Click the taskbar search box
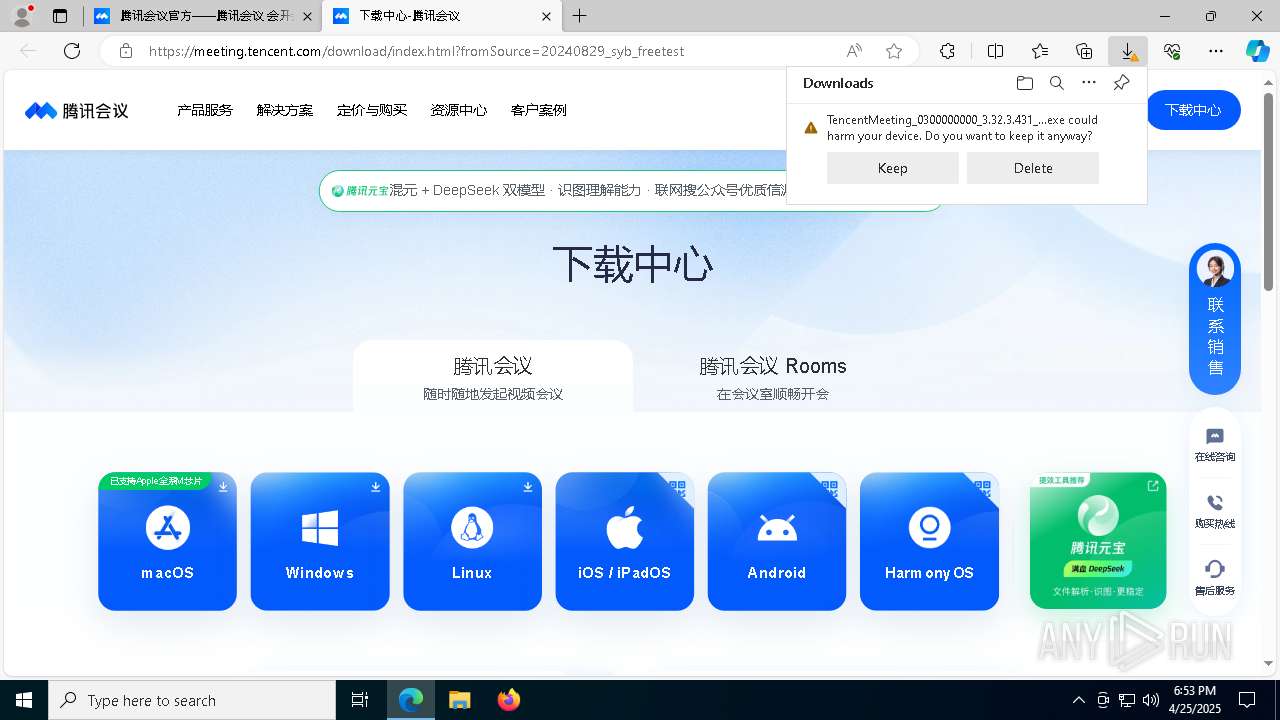The height and width of the screenshot is (720, 1280). pos(192,700)
